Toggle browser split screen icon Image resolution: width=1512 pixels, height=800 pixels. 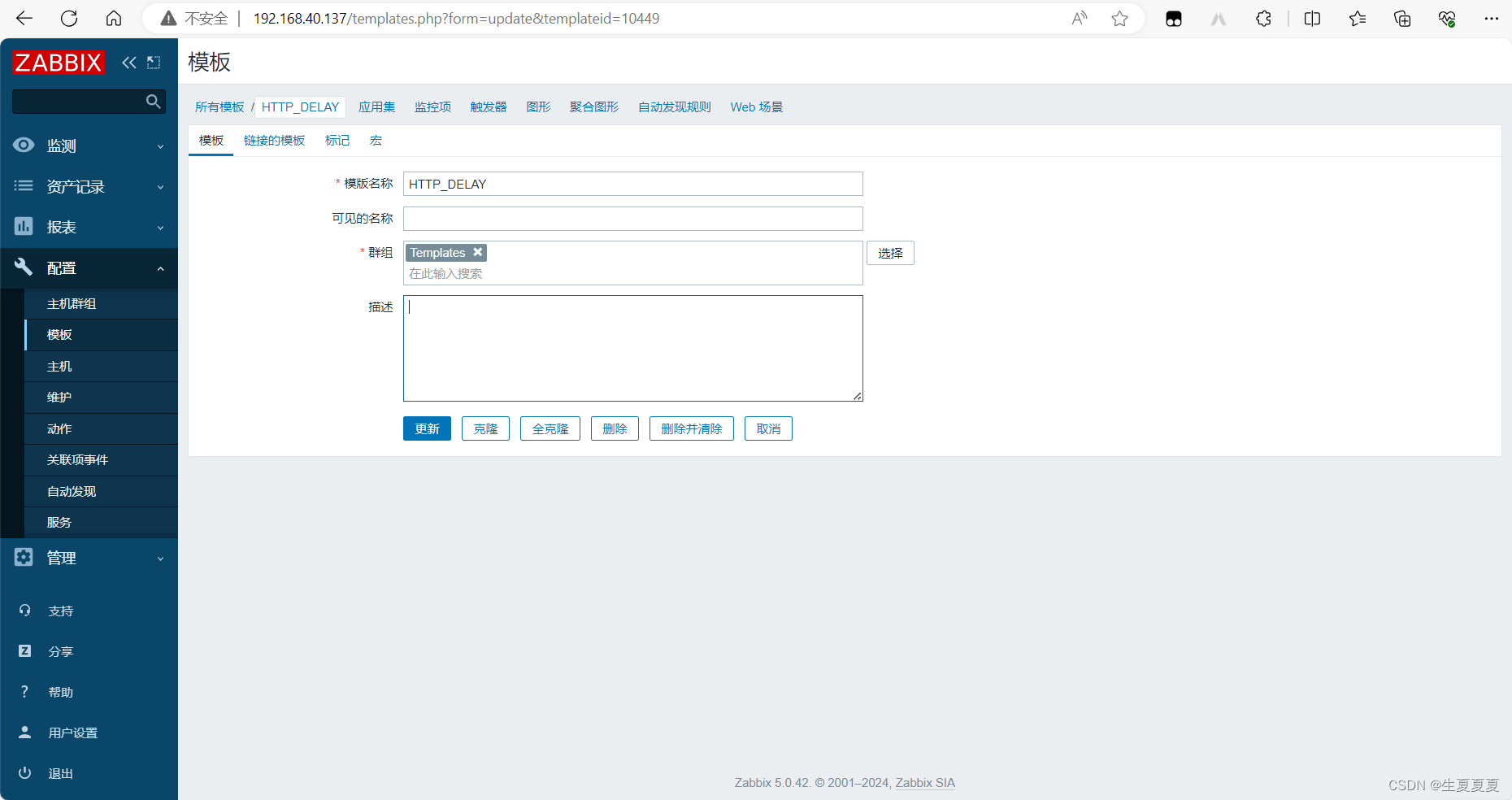click(1312, 18)
